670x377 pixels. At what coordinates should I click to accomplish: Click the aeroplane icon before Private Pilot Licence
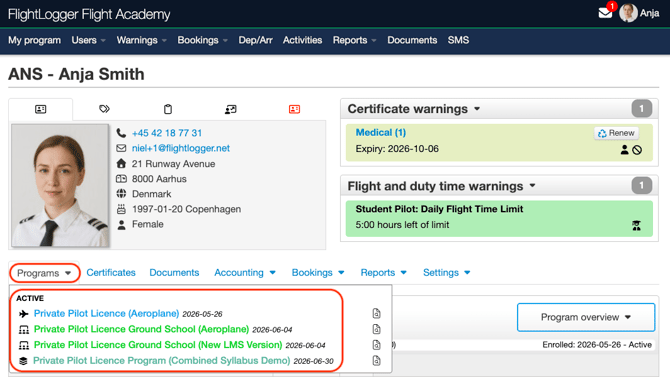tap(24, 314)
